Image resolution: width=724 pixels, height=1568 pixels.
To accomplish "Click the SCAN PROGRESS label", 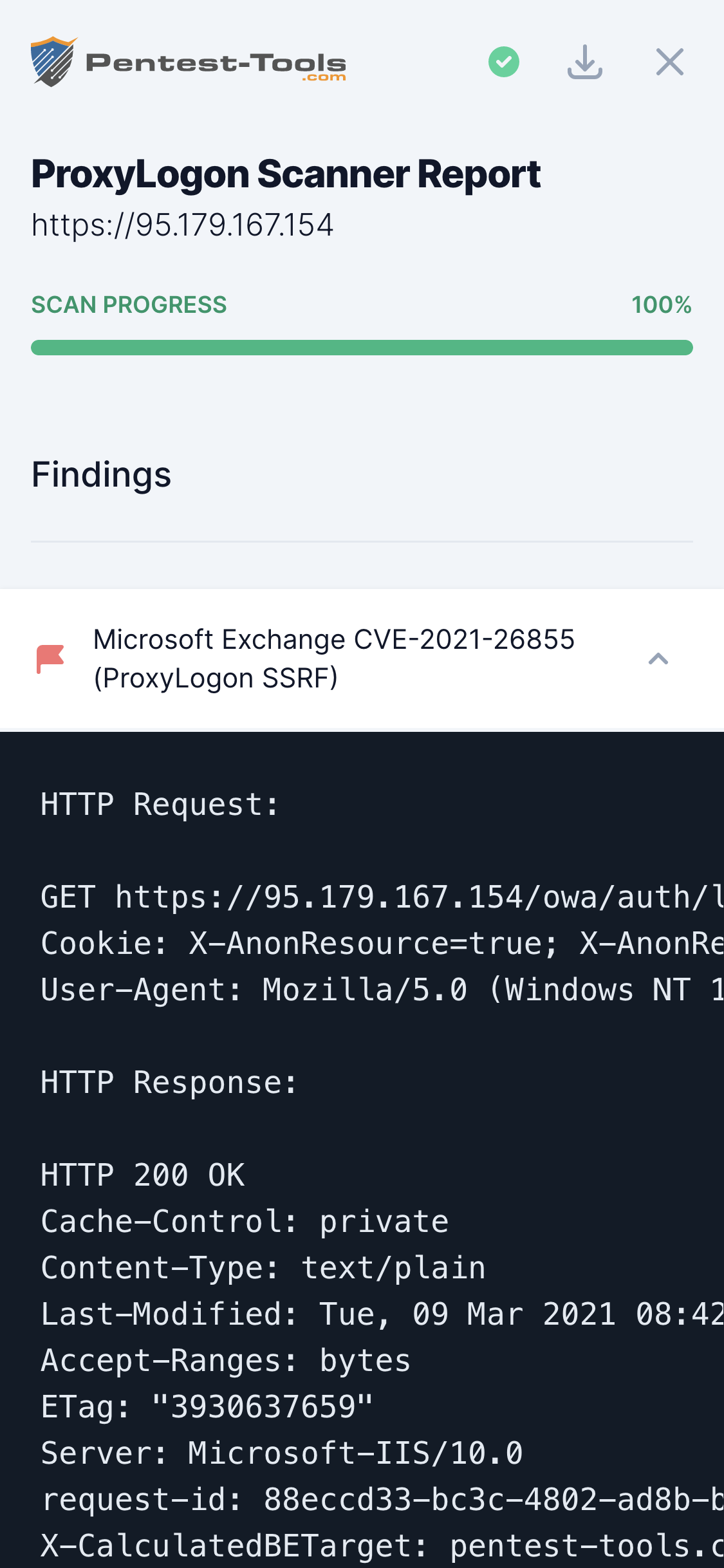I will [129, 304].
